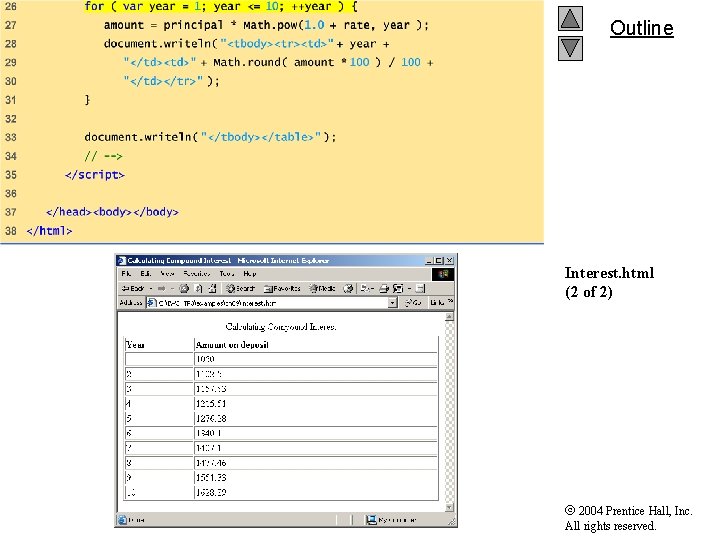
Task: Click the Home icon in the toolbar
Action: click(x=212, y=288)
